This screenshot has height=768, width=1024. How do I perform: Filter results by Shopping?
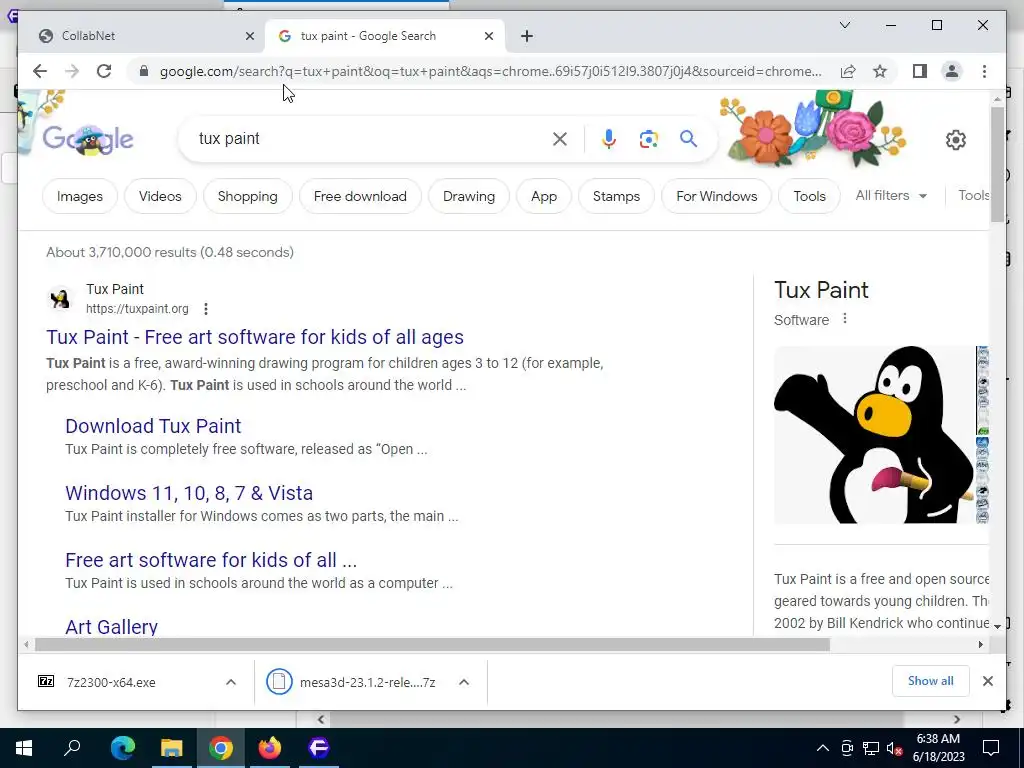click(x=248, y=196)
